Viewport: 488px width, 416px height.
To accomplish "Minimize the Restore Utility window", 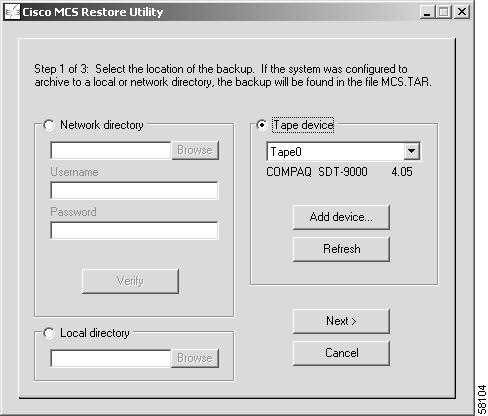I will [x=427, y=12].
